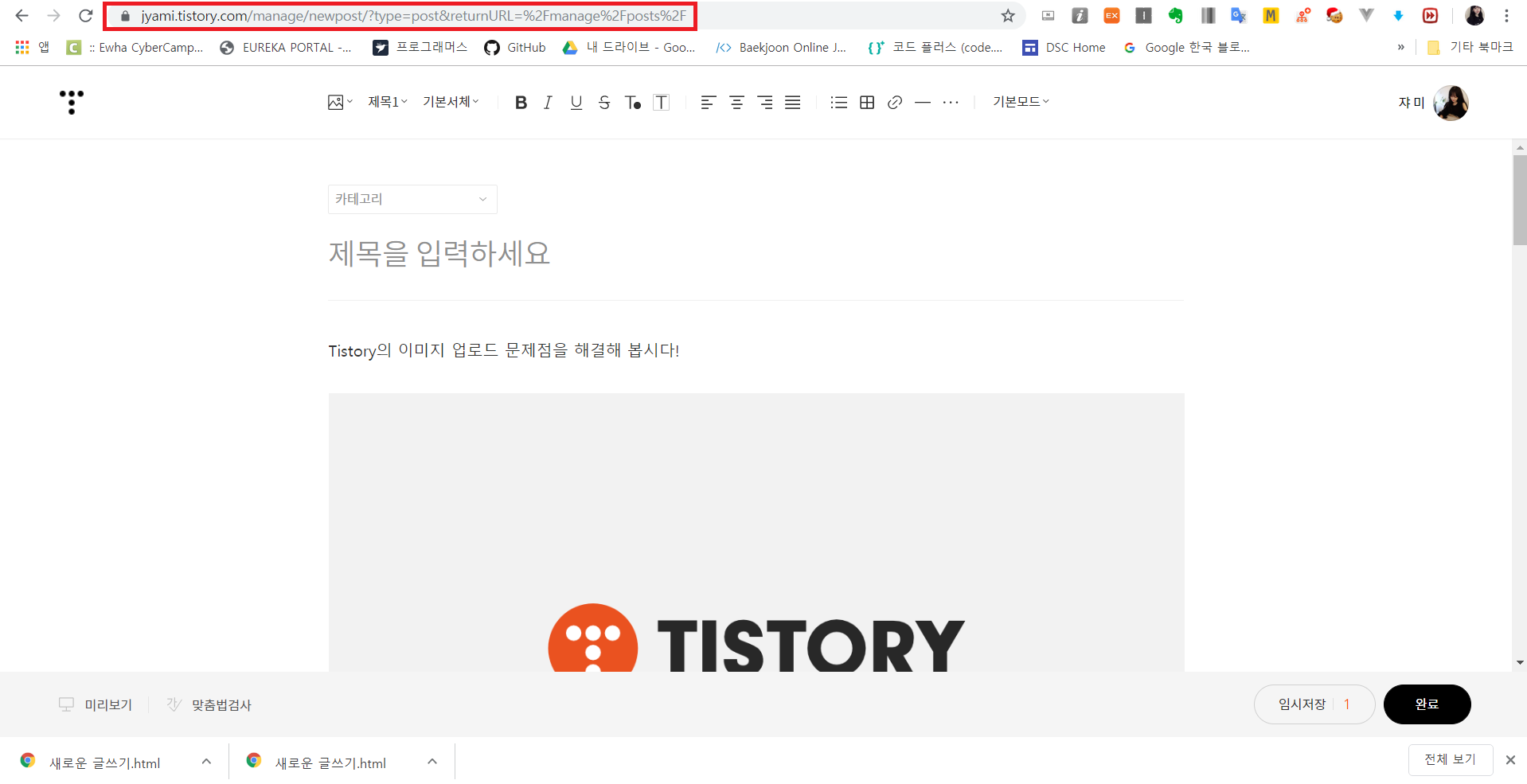Open the Baekjoon Online Judge bookmark

(781, 48)
